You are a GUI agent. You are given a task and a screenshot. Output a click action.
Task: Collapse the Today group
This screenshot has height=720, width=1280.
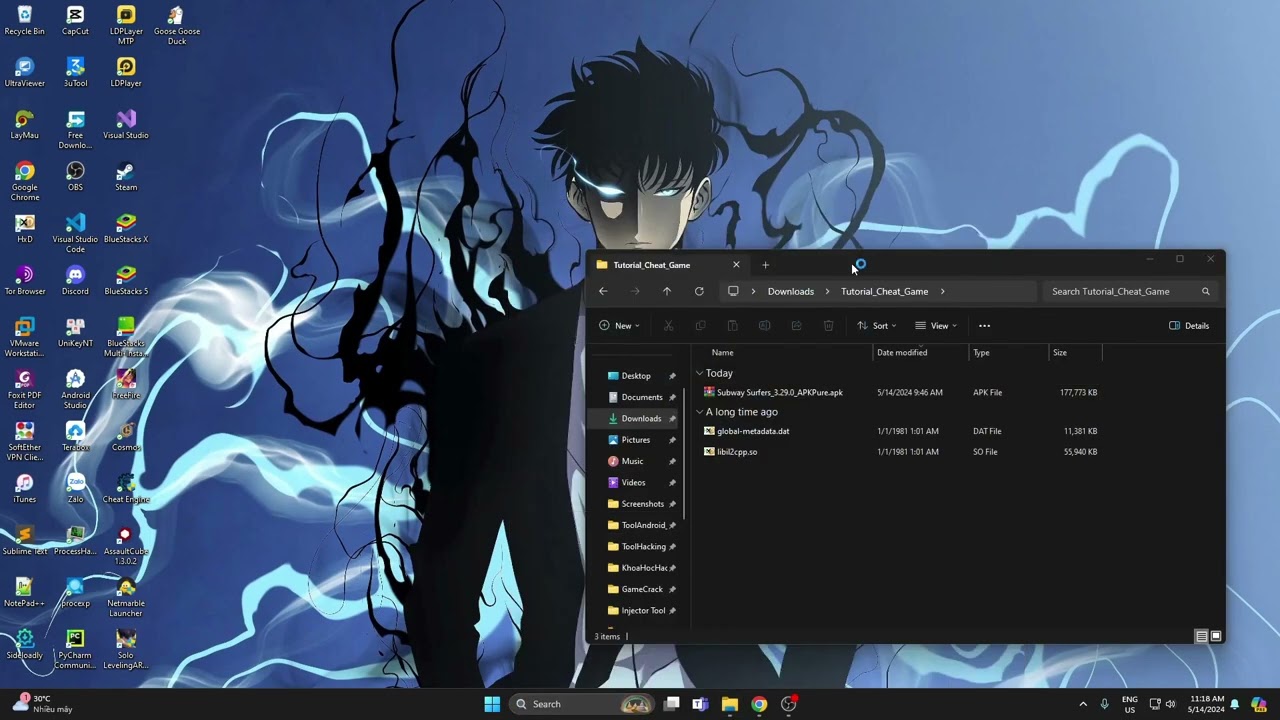click(699, 373)
